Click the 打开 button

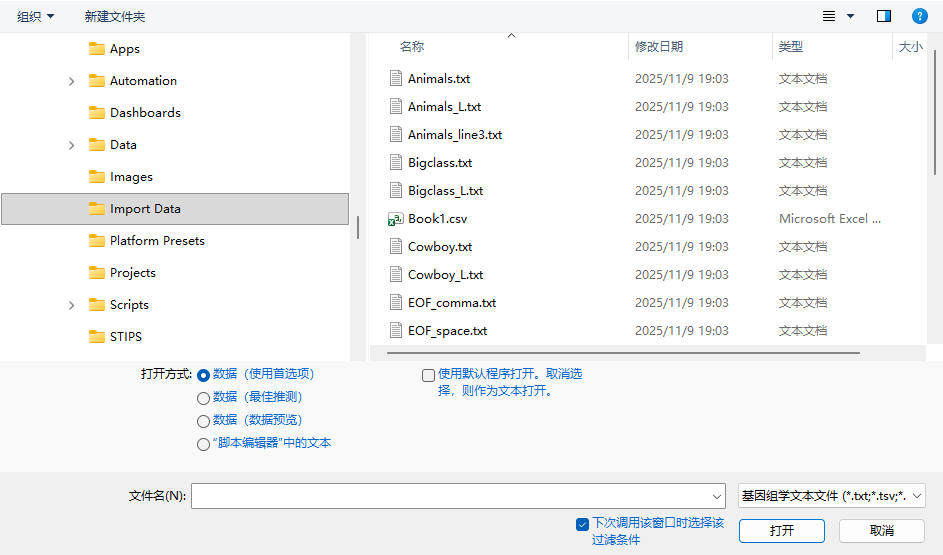click(782, 531)
